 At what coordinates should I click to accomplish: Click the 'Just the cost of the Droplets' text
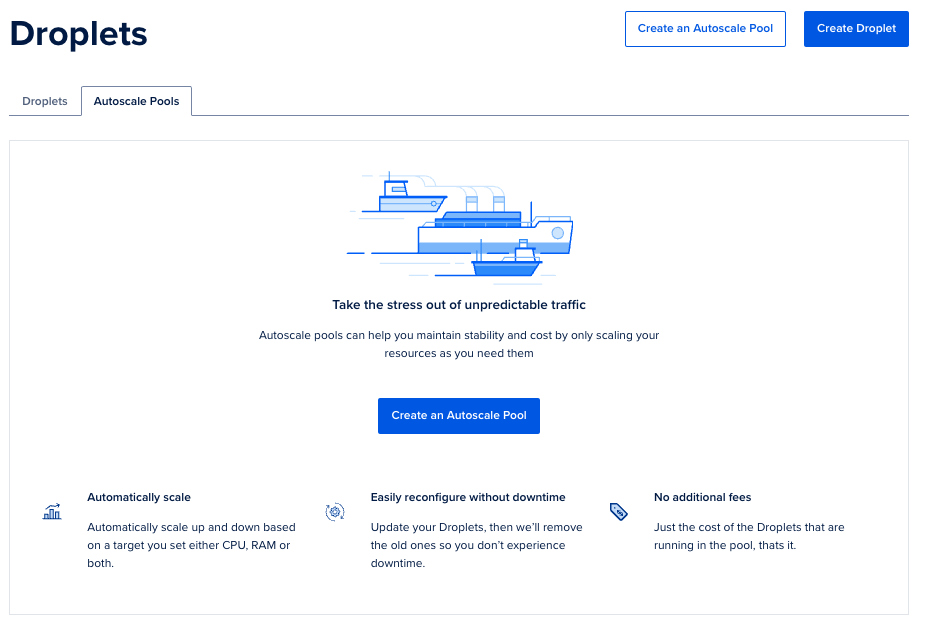[749, 536]
